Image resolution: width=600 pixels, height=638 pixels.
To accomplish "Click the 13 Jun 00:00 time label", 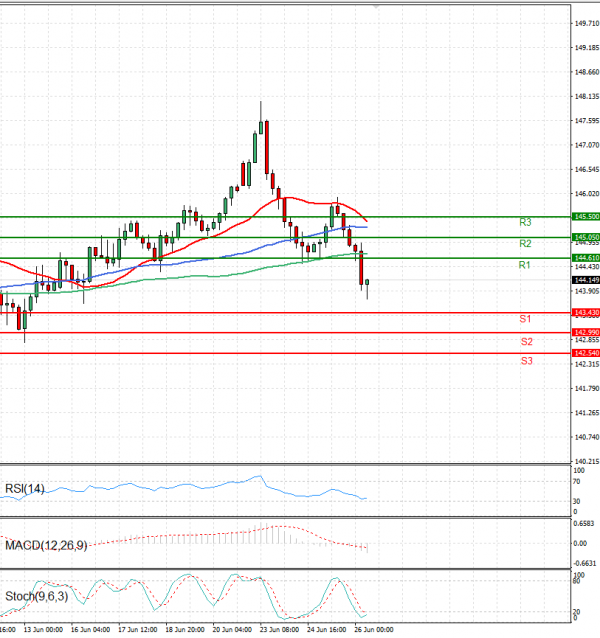I will [x=43, y=630].
